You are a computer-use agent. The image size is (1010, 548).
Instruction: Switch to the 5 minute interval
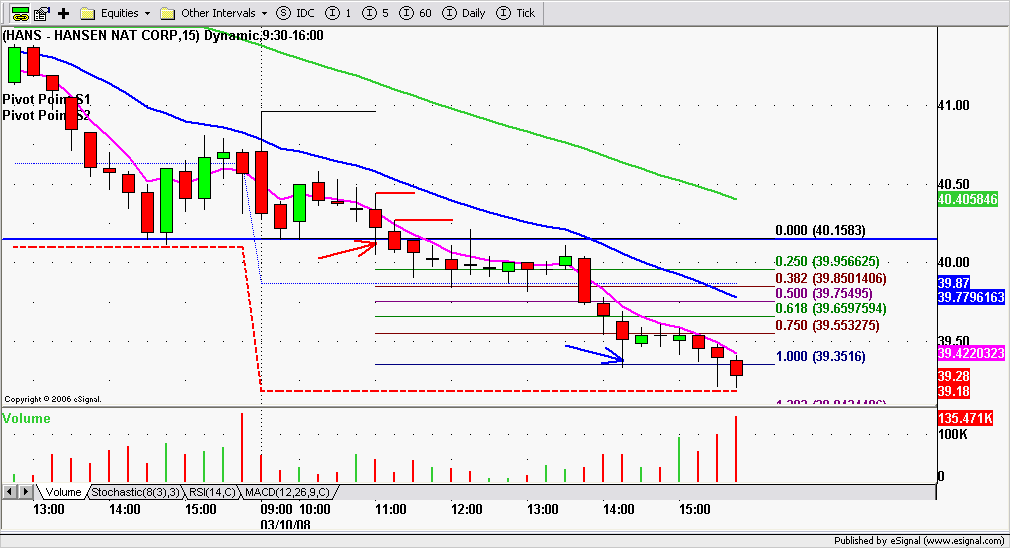376,13
